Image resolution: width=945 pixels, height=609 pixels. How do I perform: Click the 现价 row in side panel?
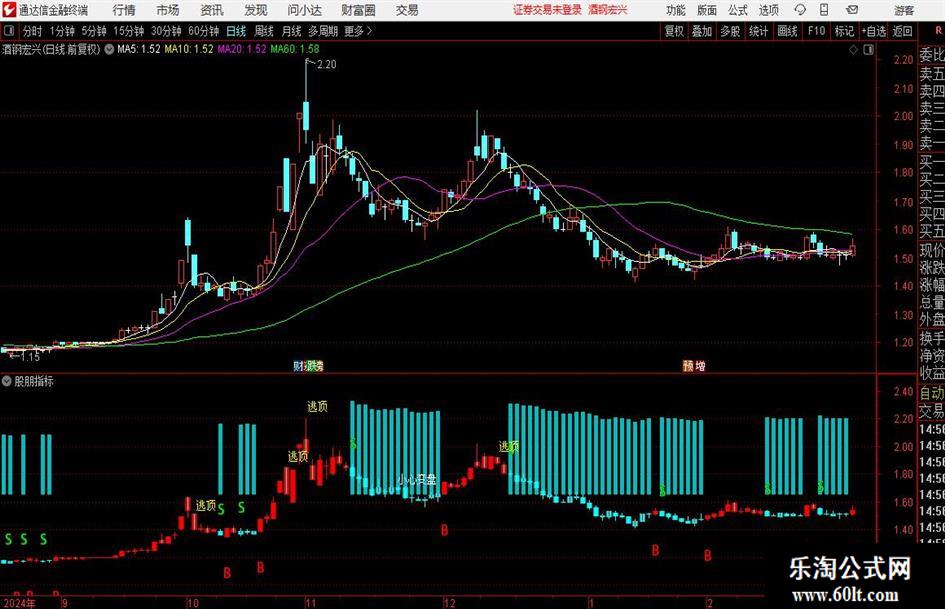(x=932, y=250)
